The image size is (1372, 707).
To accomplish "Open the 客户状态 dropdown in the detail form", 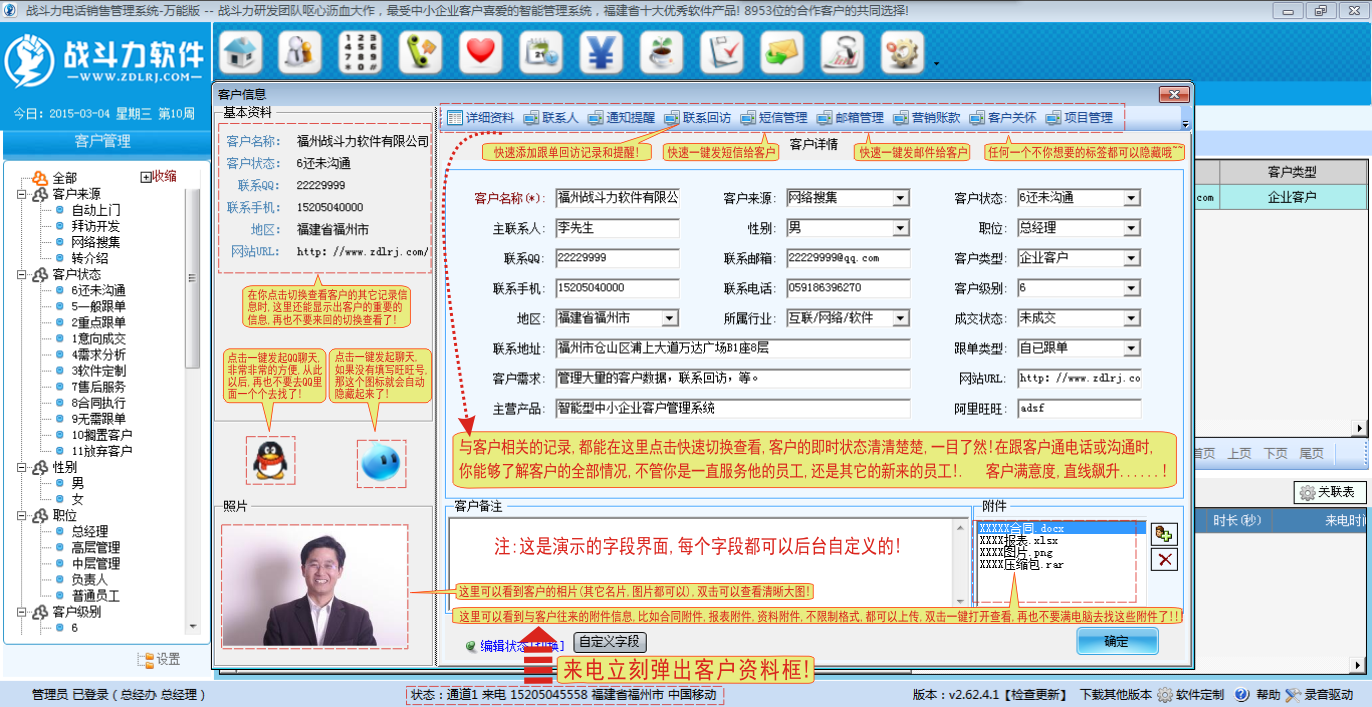I will pos(1132,198).
